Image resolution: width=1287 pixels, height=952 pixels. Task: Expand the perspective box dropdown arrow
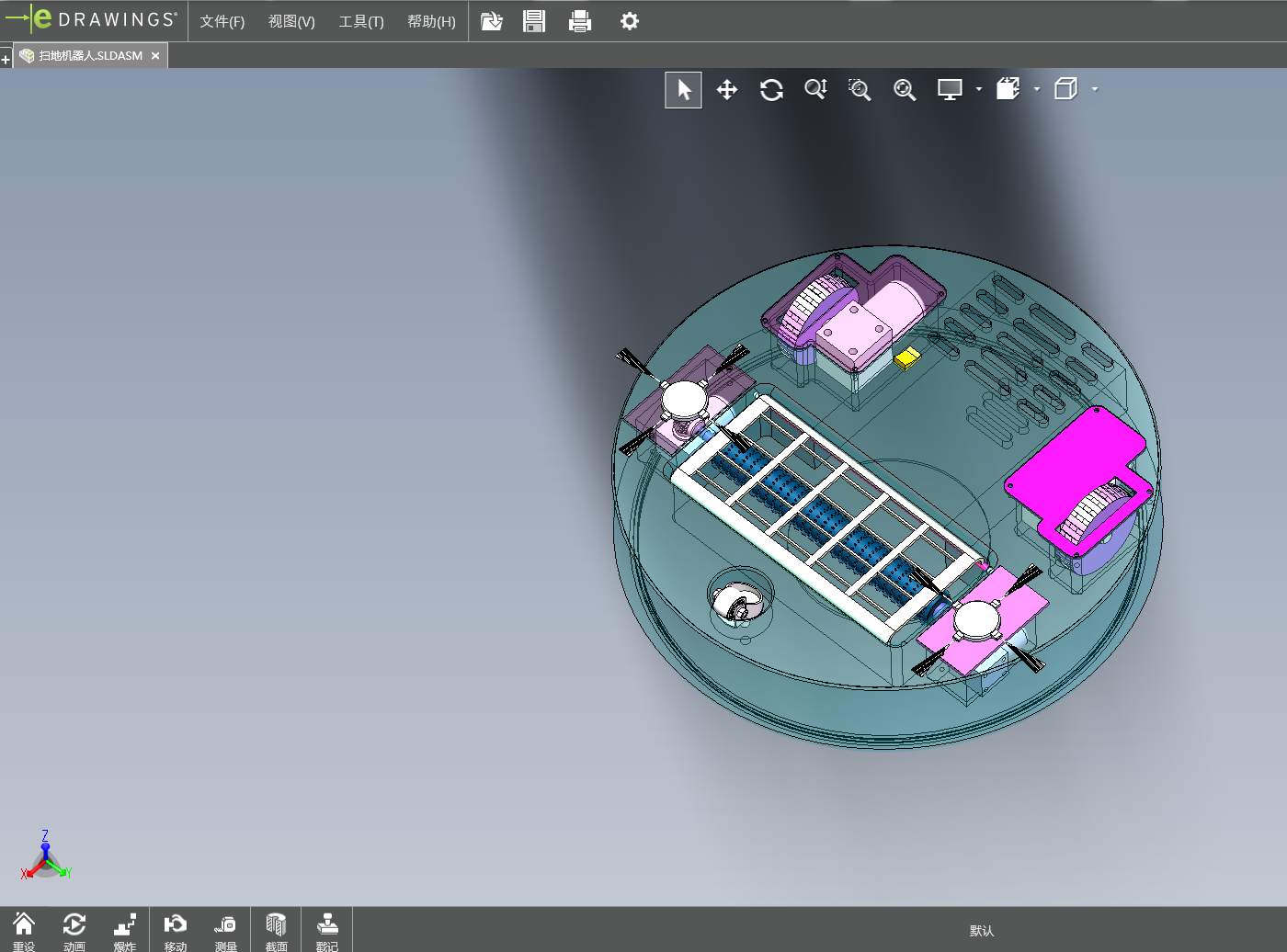click(1095, 89)
